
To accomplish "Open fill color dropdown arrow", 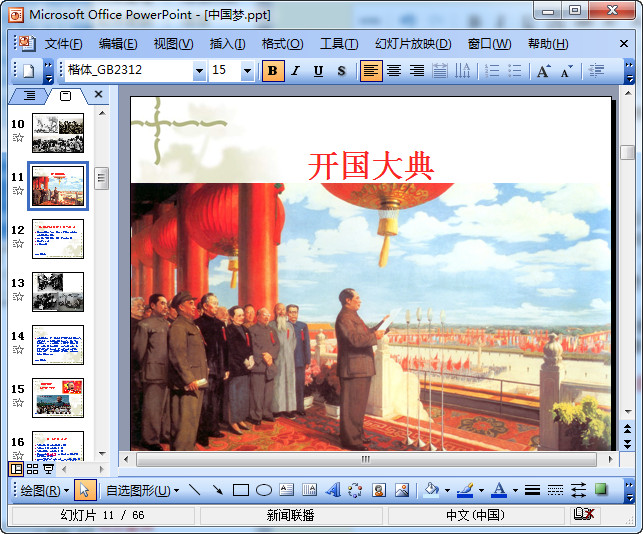I will [447, 490].
